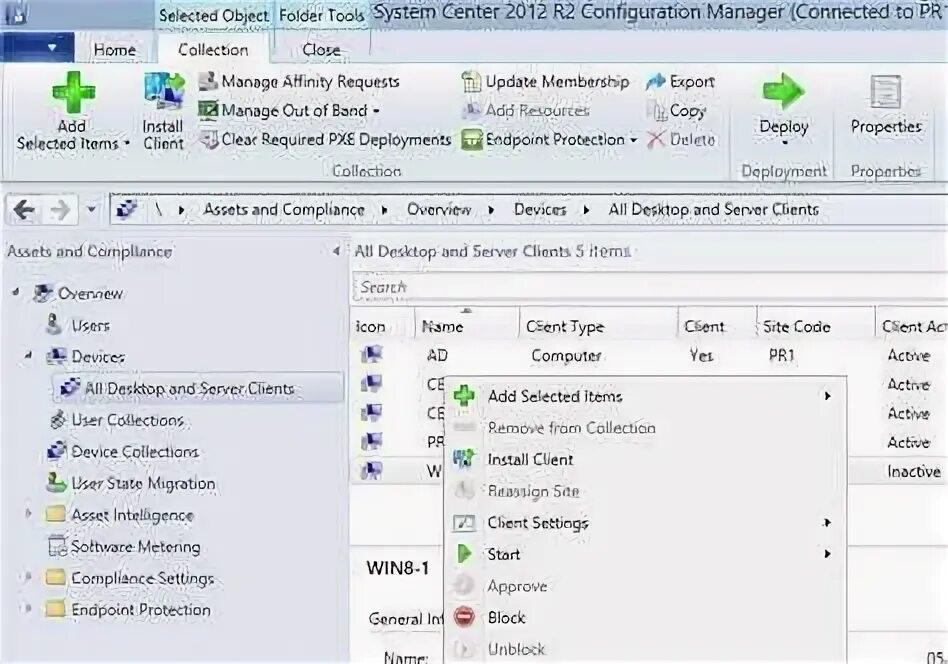
Task: Select User State Migration in the tree
Action: click(x=143, y=484)
